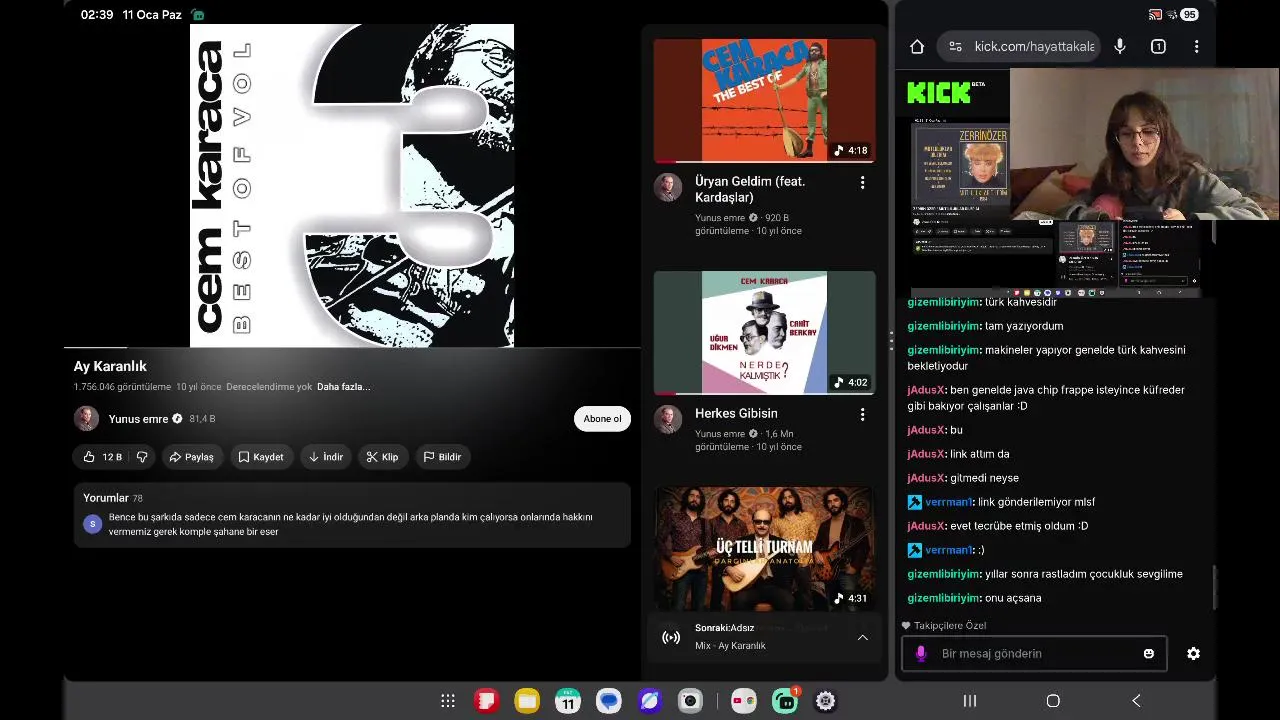
Task: Open the app drawer in taskbar
Action: coord(448,701)
